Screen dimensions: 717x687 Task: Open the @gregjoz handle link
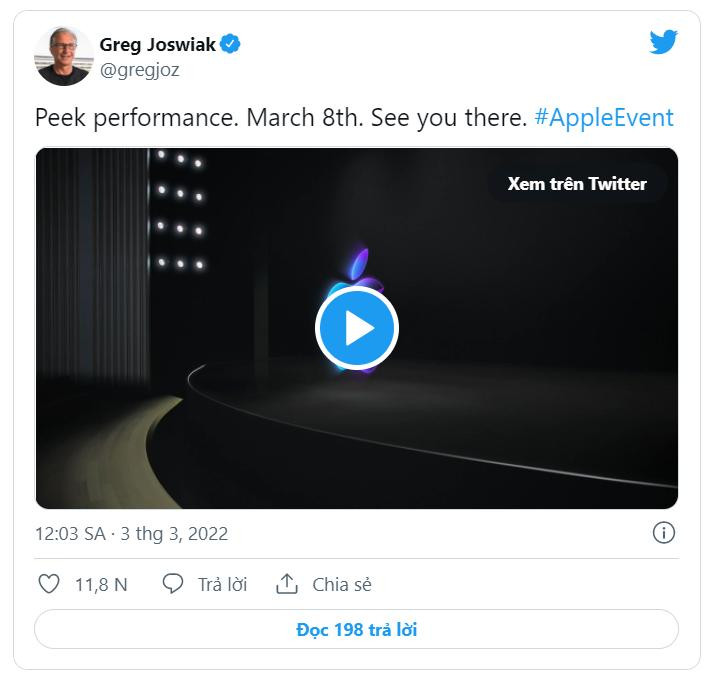[139, 70]
